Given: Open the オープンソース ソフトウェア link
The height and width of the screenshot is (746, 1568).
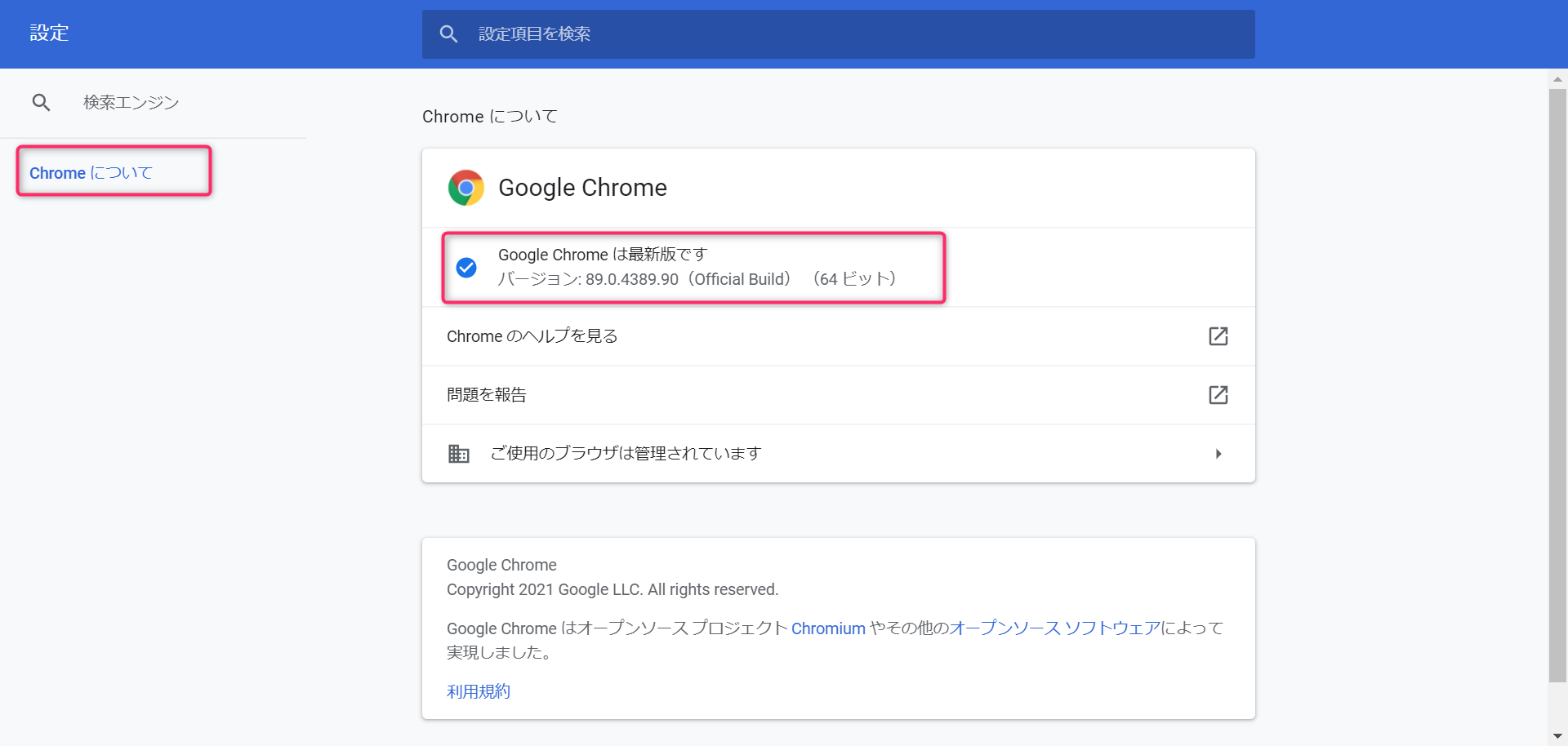Looking at the screenshot, I should click(x=1054, y=628).
